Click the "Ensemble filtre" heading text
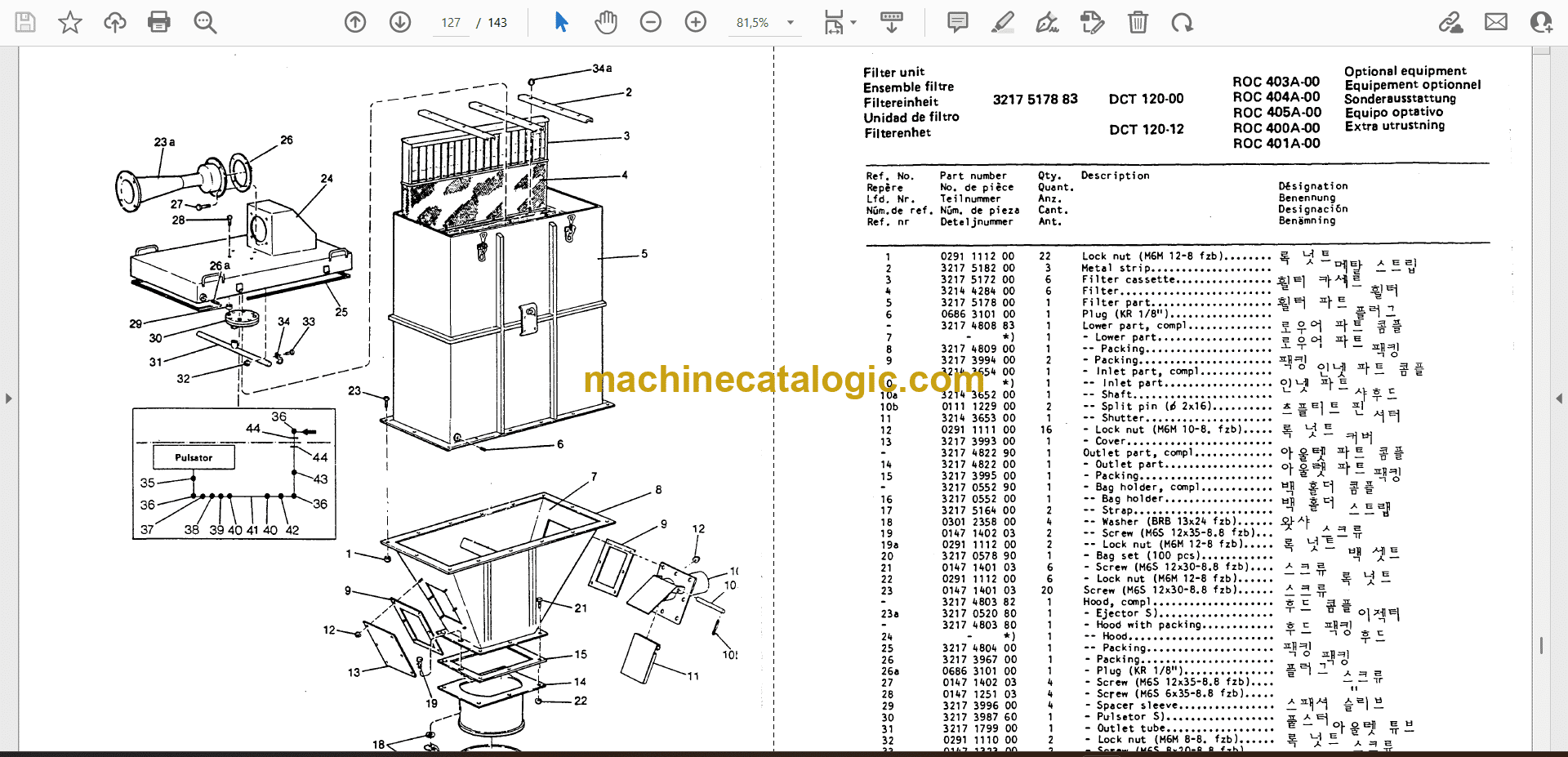The height and width of the screenshot is (757, 1568). 909,87
